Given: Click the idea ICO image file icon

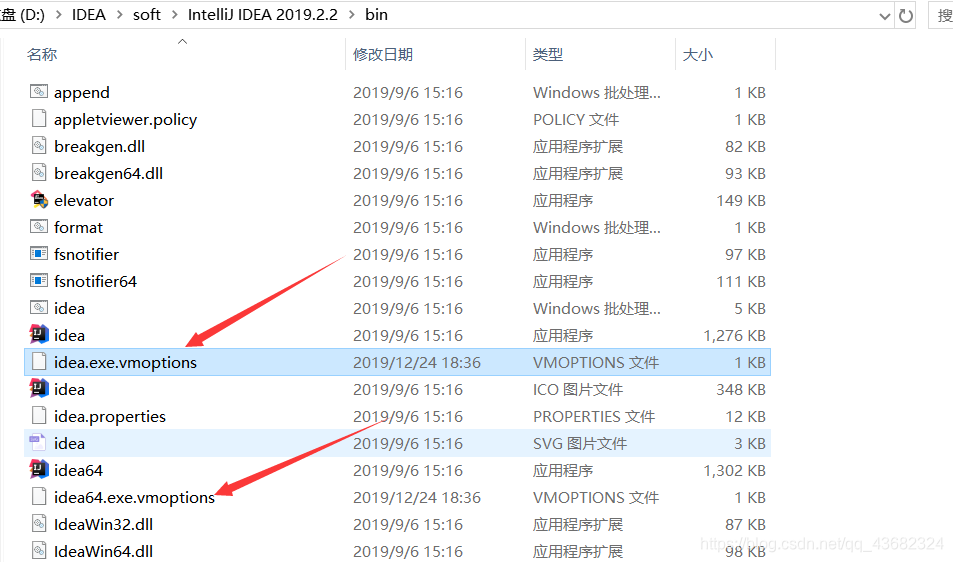Looking at the screenshot, I should pyautogui.click(x=39, y=389).
